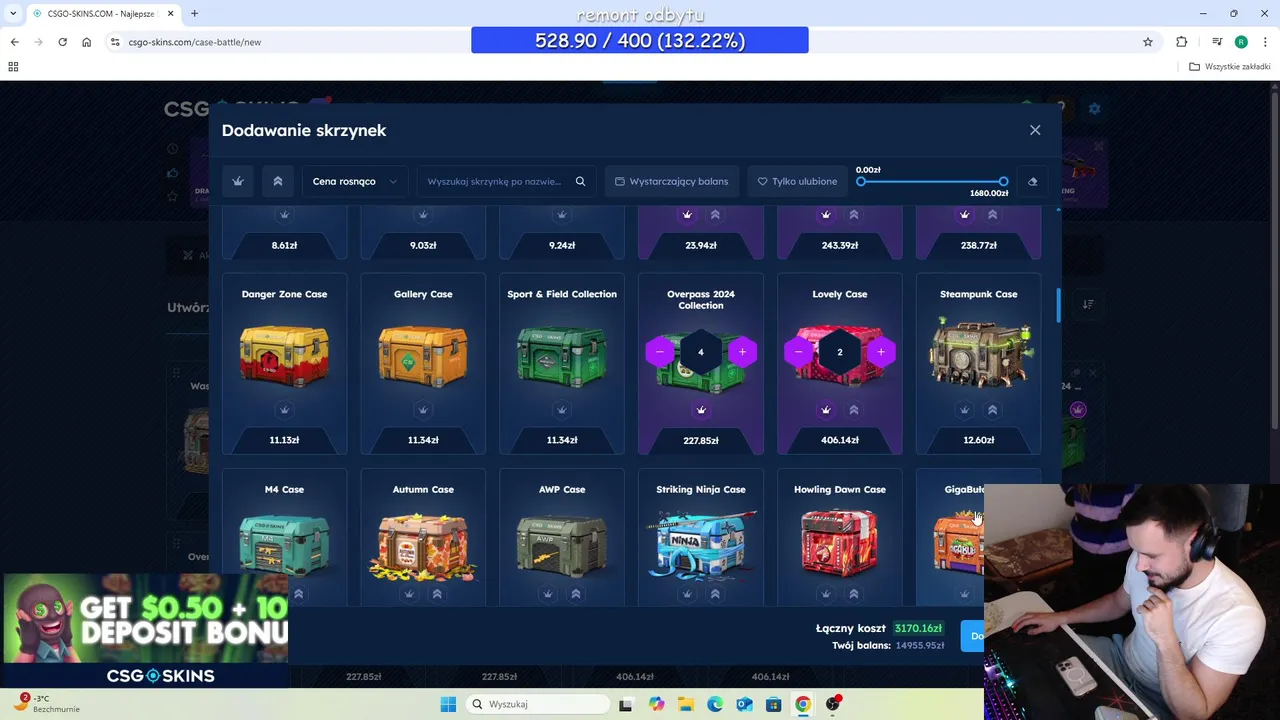Viewport: 1280px width, 720px height.
Task: Click the Twój balans 14955.95zł text
Action: tap(888, 646)
